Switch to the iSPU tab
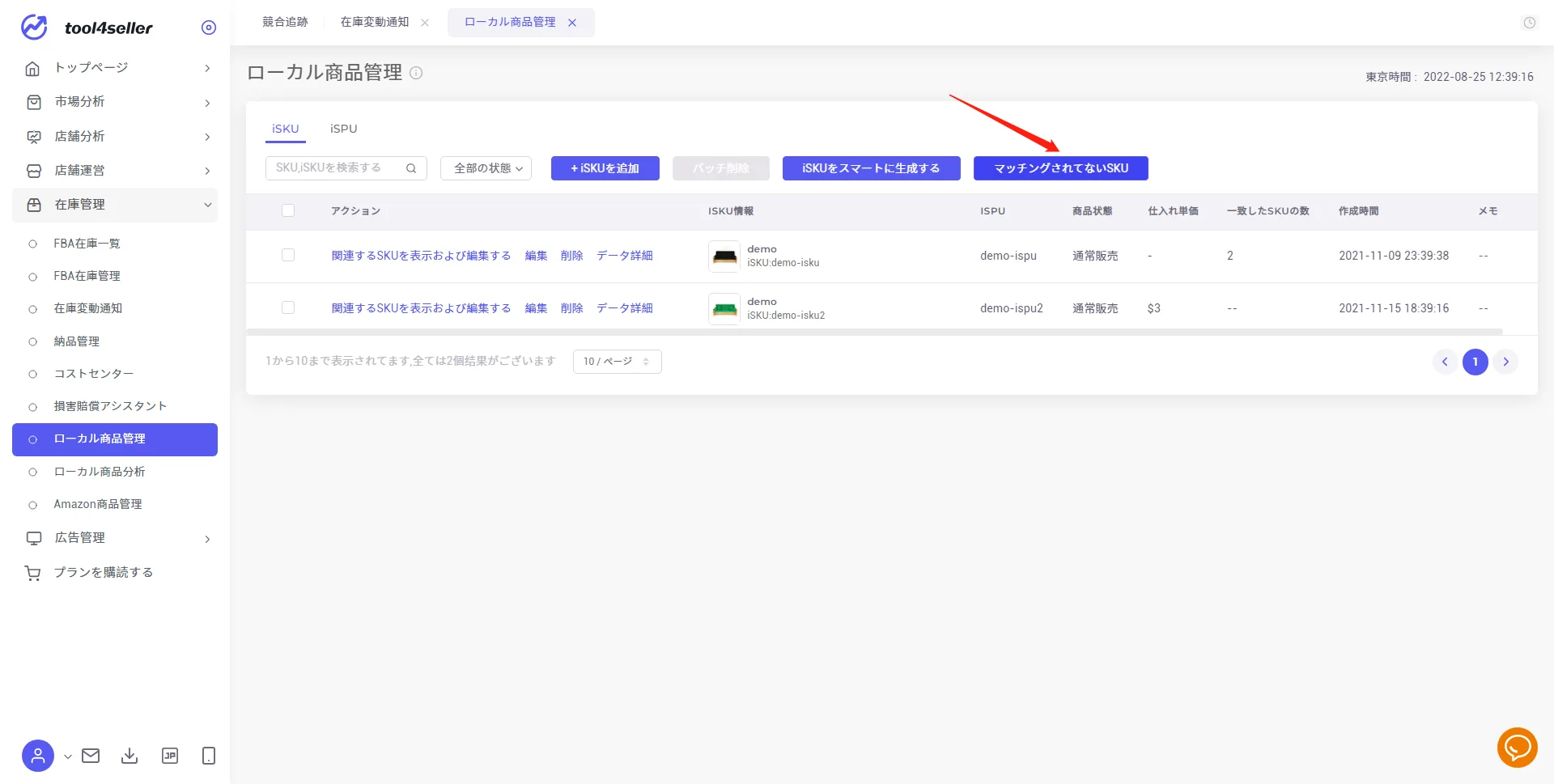This screenshot has width=1554, height=784. (x=343, y=129)
